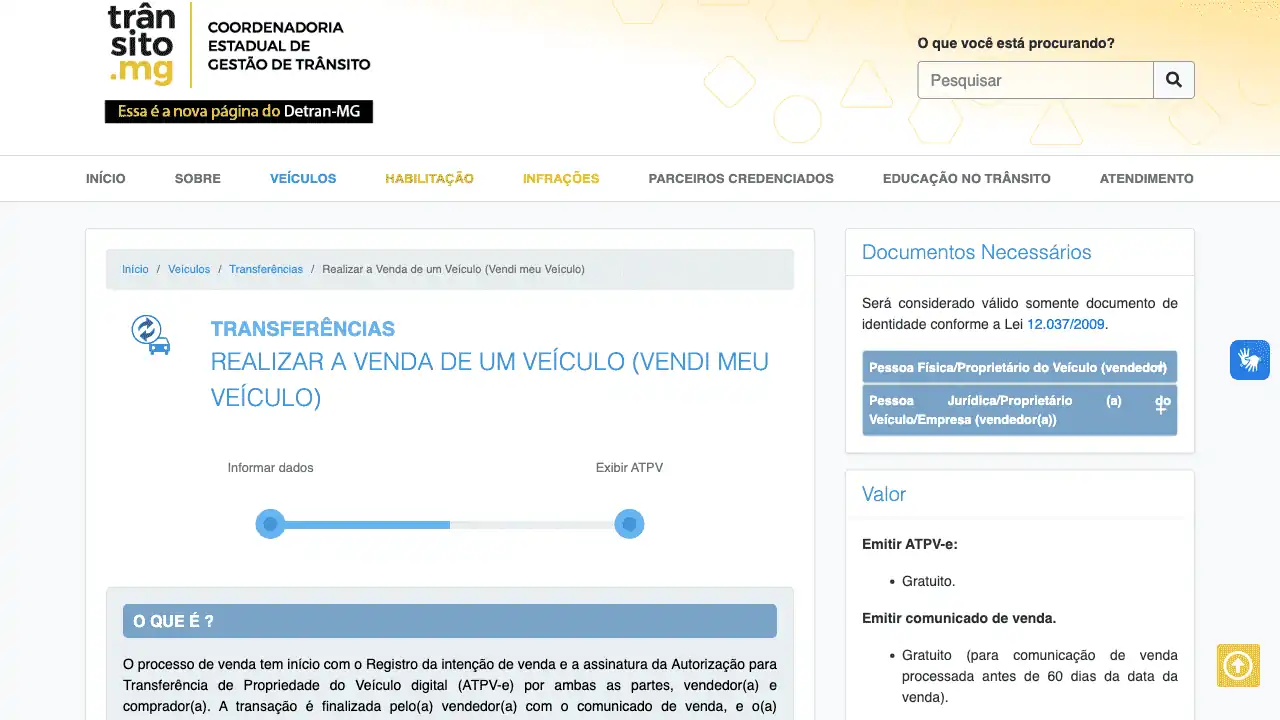Click the Início breadcrumb link
The image size is (1280, 720).
point(135,269)
